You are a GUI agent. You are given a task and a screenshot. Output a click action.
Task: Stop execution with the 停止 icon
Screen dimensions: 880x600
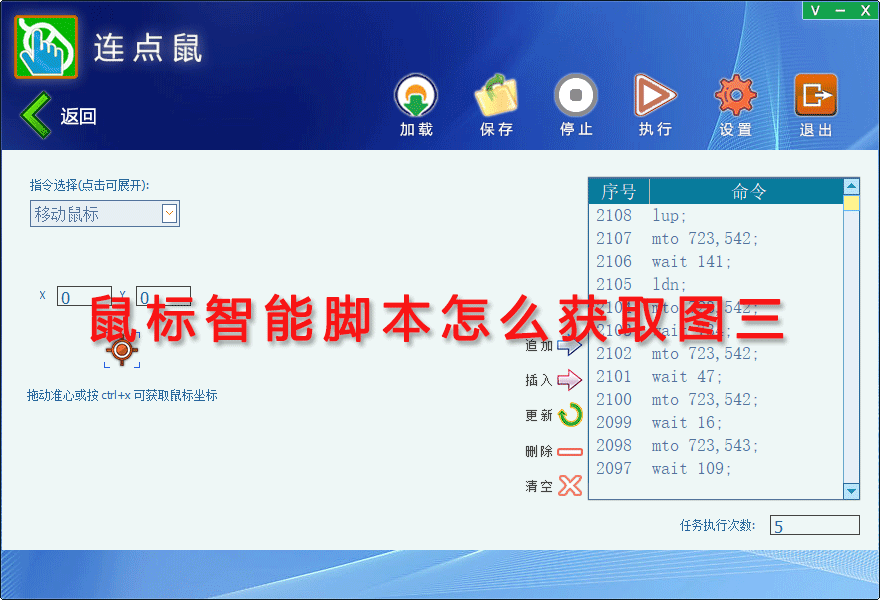click(x=576, y=95)
